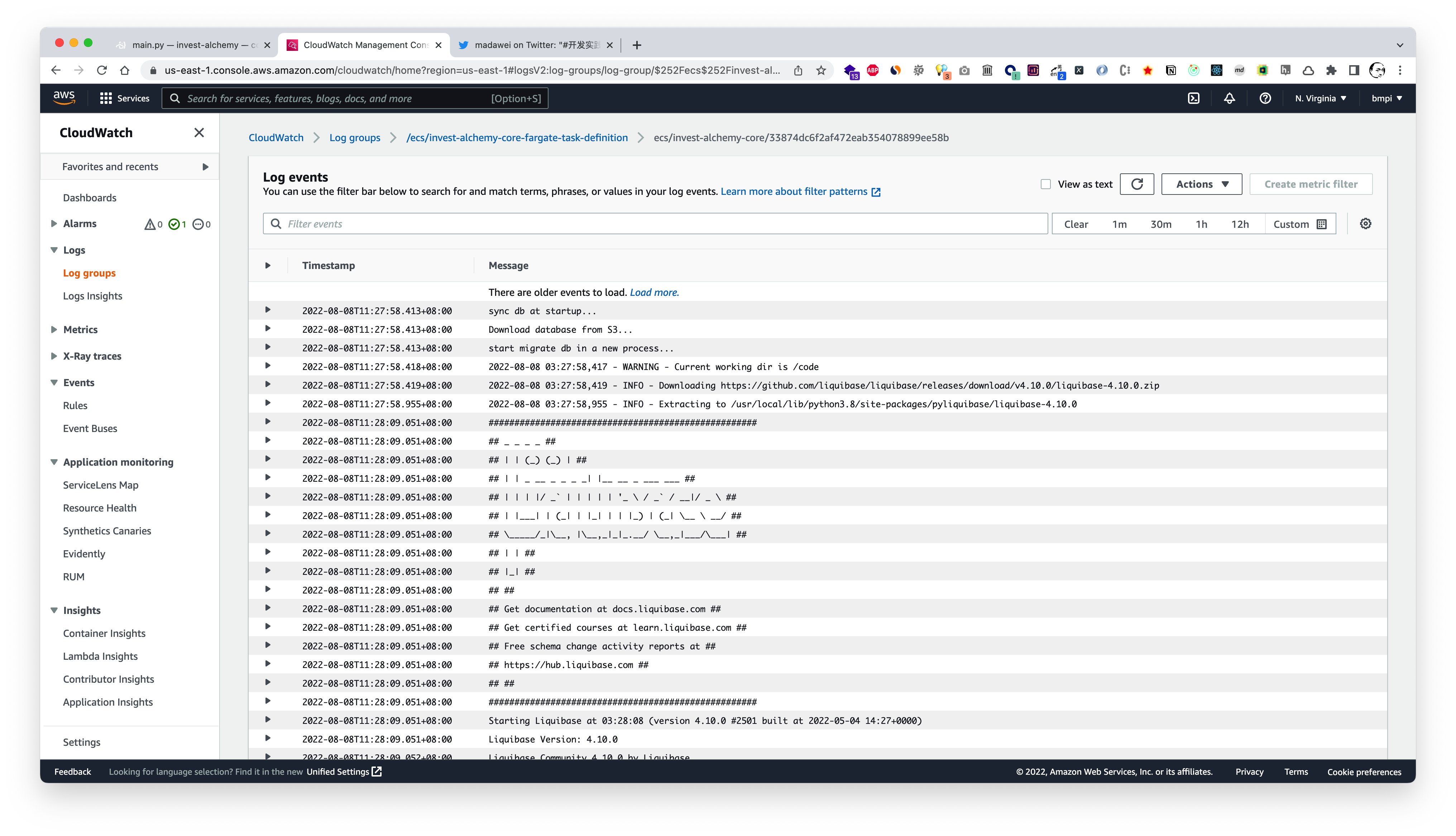Viewport: 1456px width, 836px height.
Task: Open Chrome three-dot menu
Action: tap(1400, 70)
